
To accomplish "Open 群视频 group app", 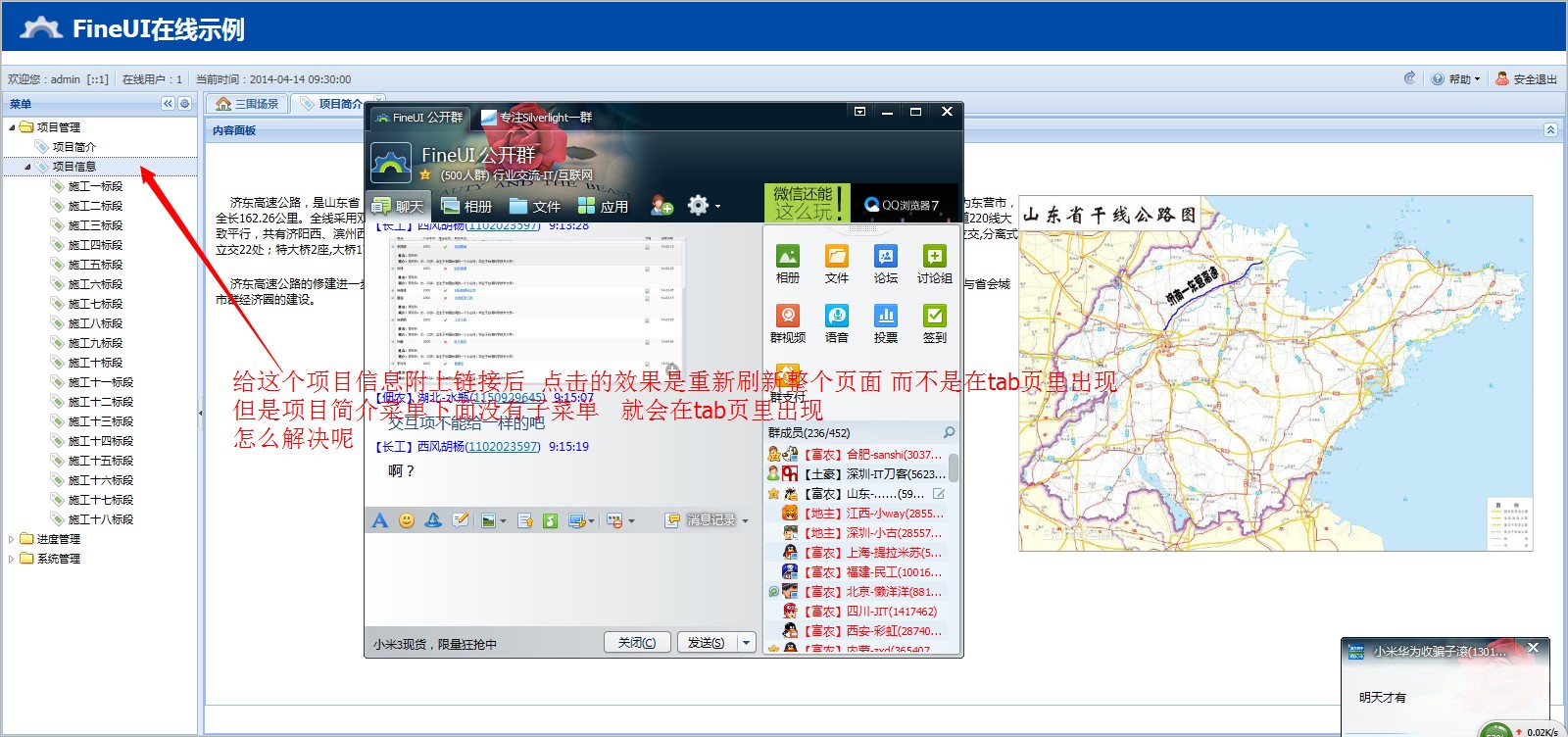I will 788,324.
